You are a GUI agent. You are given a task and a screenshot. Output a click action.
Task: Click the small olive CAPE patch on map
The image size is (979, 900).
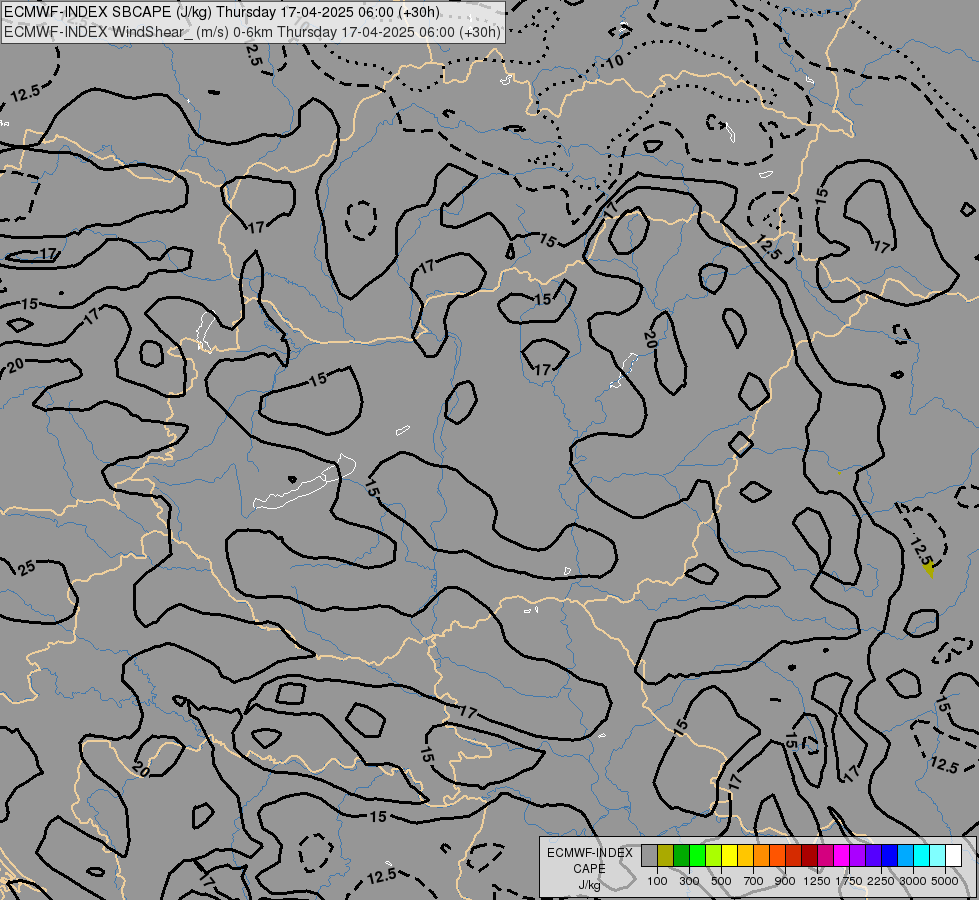pos(929,569)
